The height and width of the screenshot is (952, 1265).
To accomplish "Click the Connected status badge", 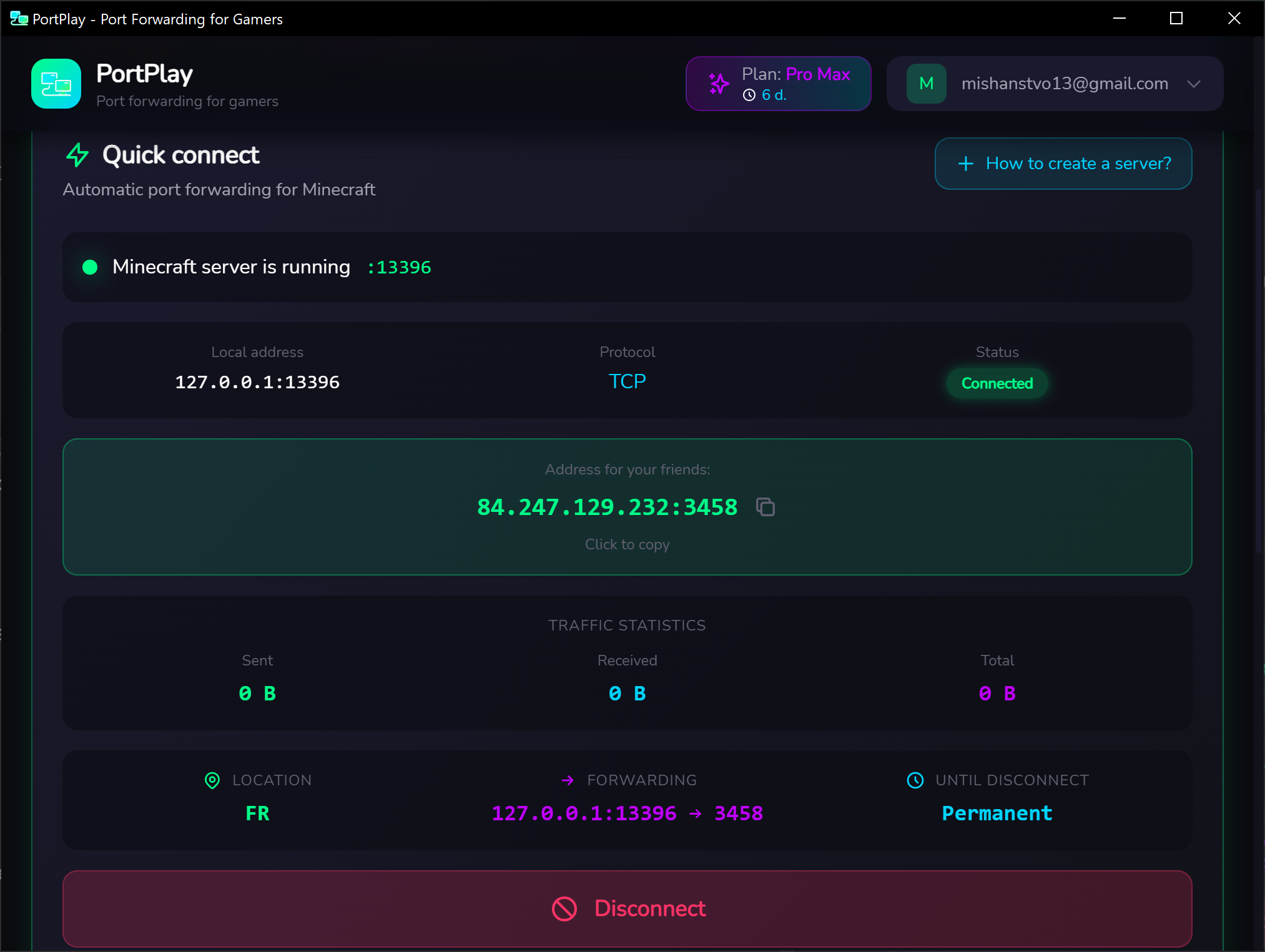I will click(x=997, y=383).
